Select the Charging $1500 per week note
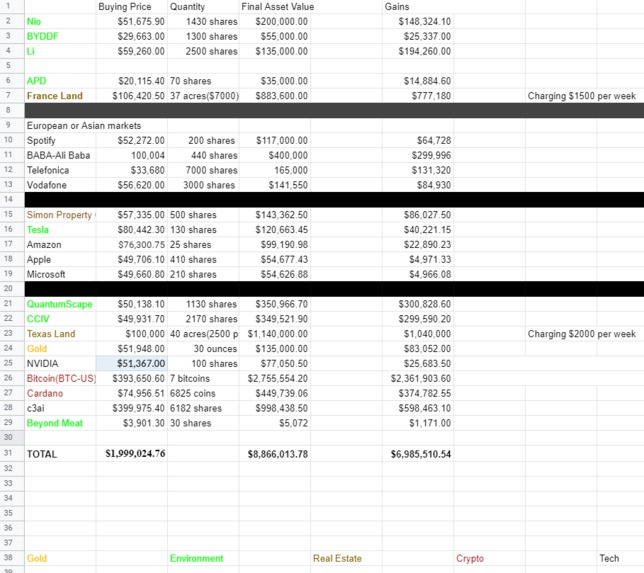The image size is (644, 573). 581,96
